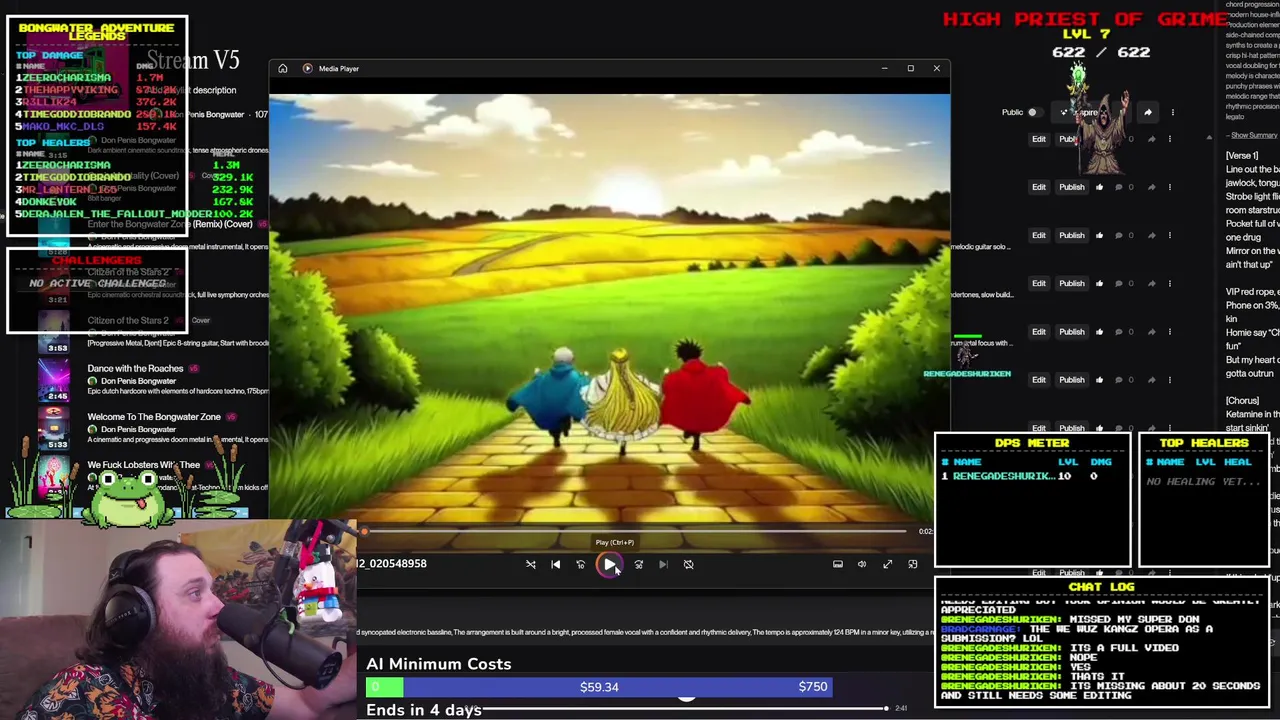Screen dimensions: 1280x720
Task: Click the v5 badge next to Dance with the Roaches
Action: pyautogui.click(x=193, y=369)
